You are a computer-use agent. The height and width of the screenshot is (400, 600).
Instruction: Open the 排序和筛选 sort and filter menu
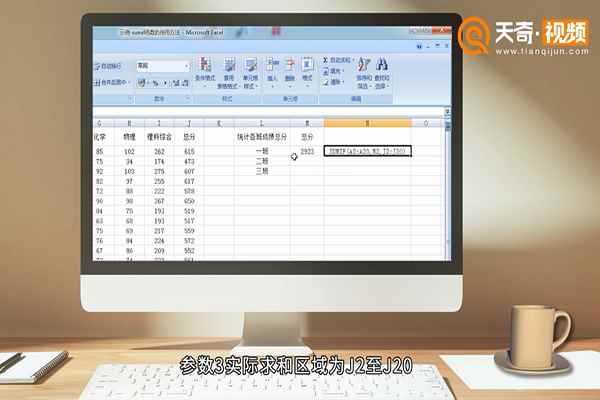coord(364,73)
